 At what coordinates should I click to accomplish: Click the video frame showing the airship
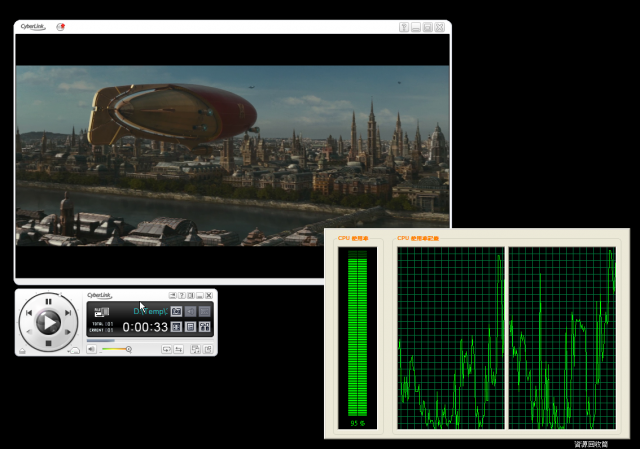(233, 156)
